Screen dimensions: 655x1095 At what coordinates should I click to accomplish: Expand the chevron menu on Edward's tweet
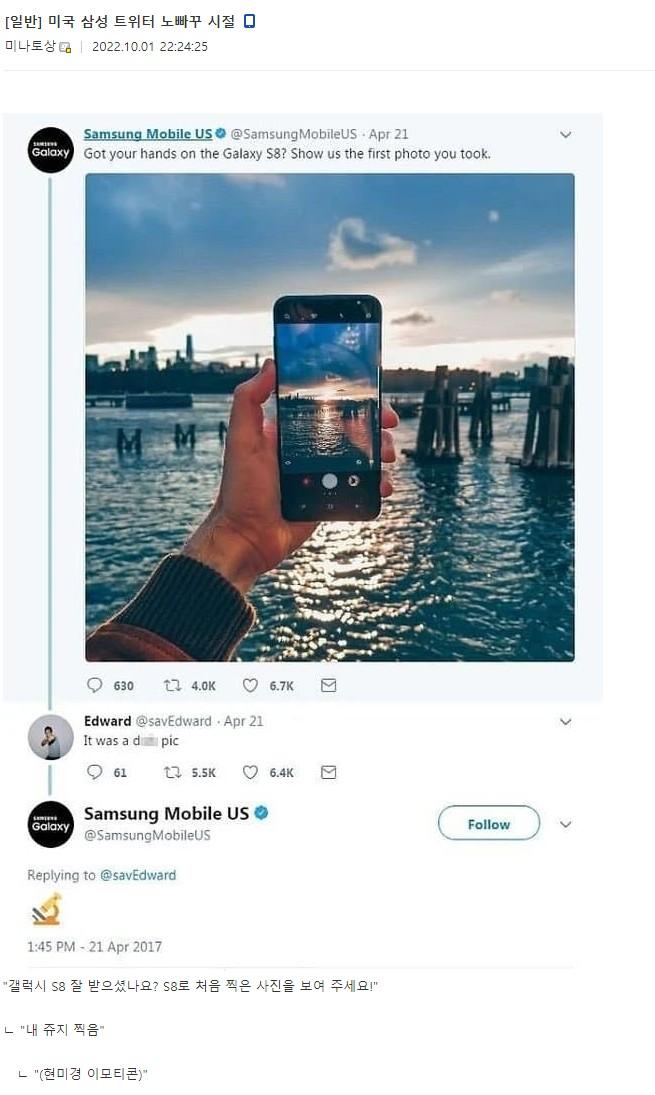(x=565, y=721)
